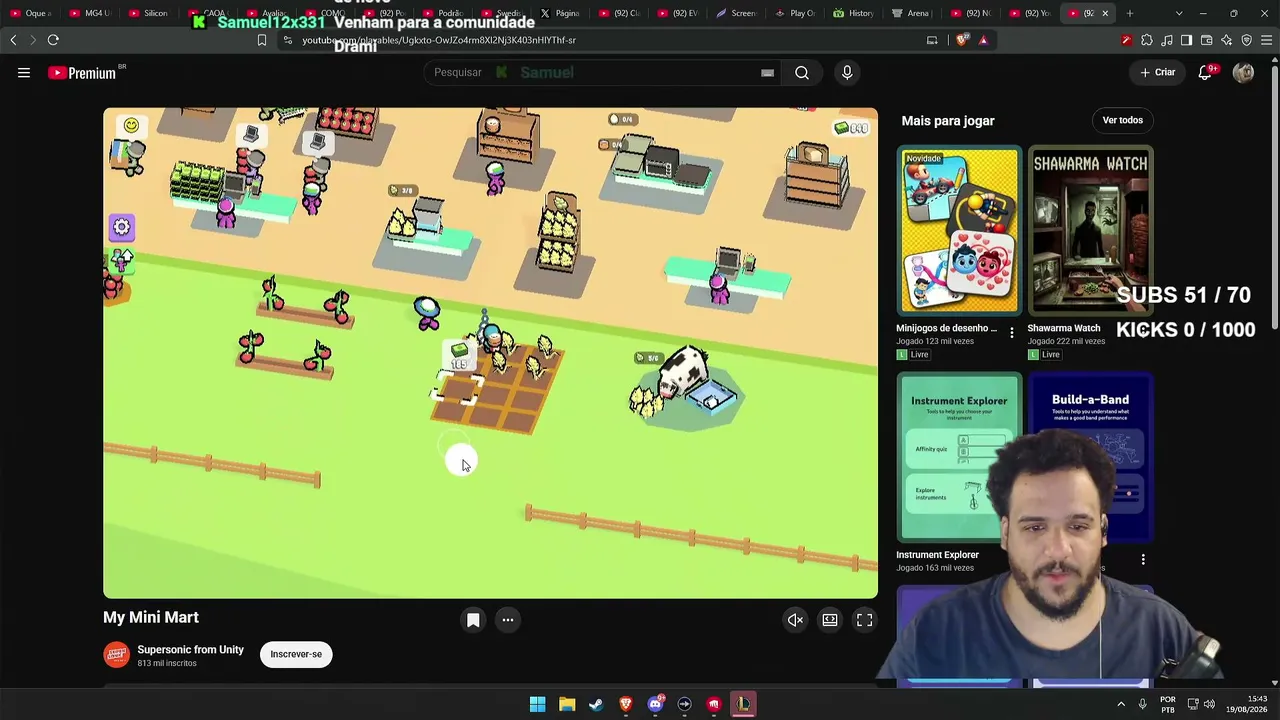Viewport: 1280px width, 720px height.
Task: Bookmark this page in the address bar
Action: [x=262, y=40]
